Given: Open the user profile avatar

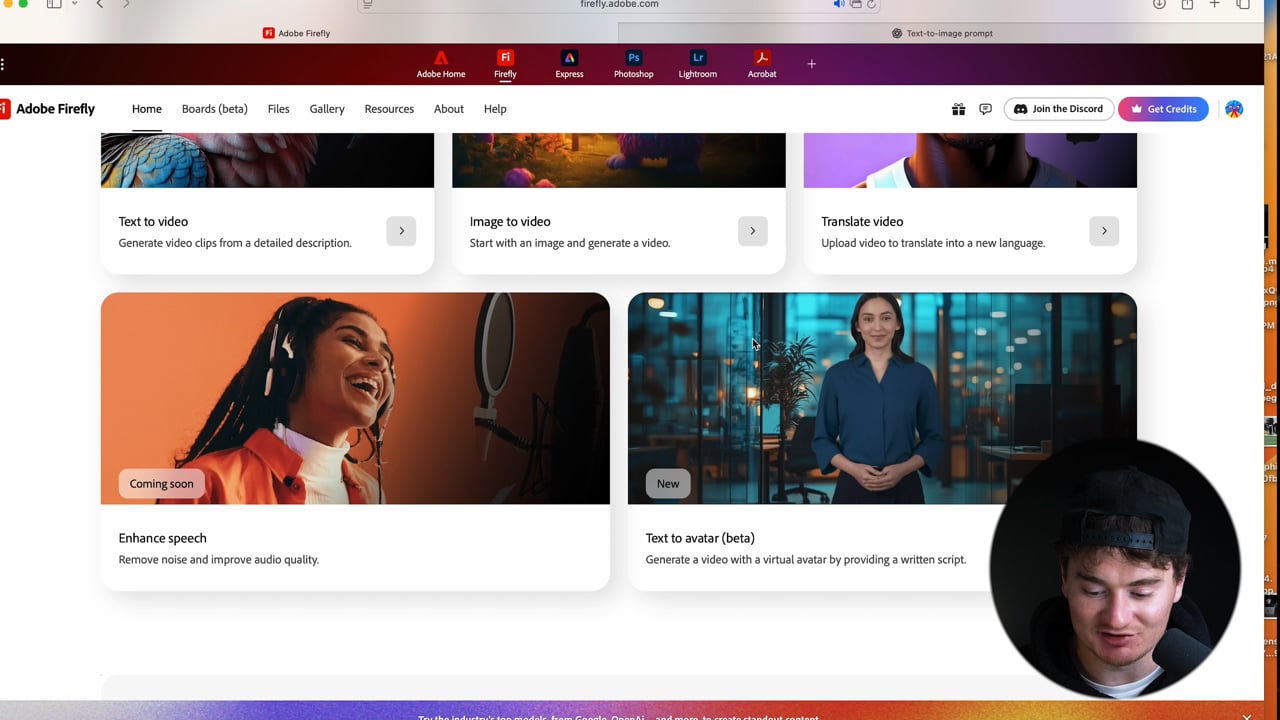Looking at the screenshot, I should pos(1234,109).
